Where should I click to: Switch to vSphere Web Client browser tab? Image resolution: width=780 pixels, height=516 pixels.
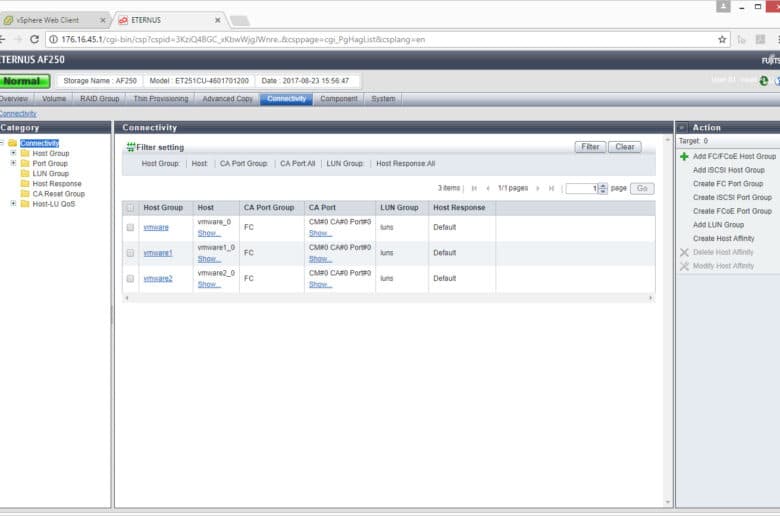54,20
